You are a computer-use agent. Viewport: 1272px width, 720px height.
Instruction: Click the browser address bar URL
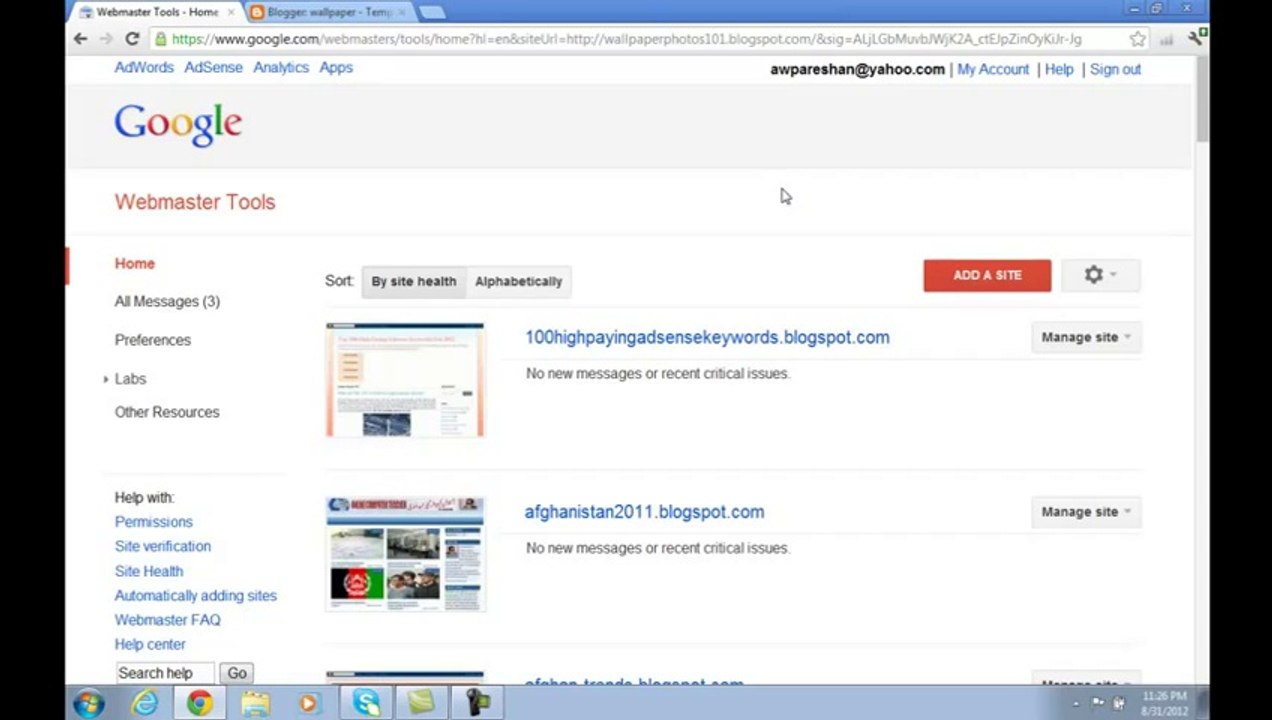coord(626,39)
